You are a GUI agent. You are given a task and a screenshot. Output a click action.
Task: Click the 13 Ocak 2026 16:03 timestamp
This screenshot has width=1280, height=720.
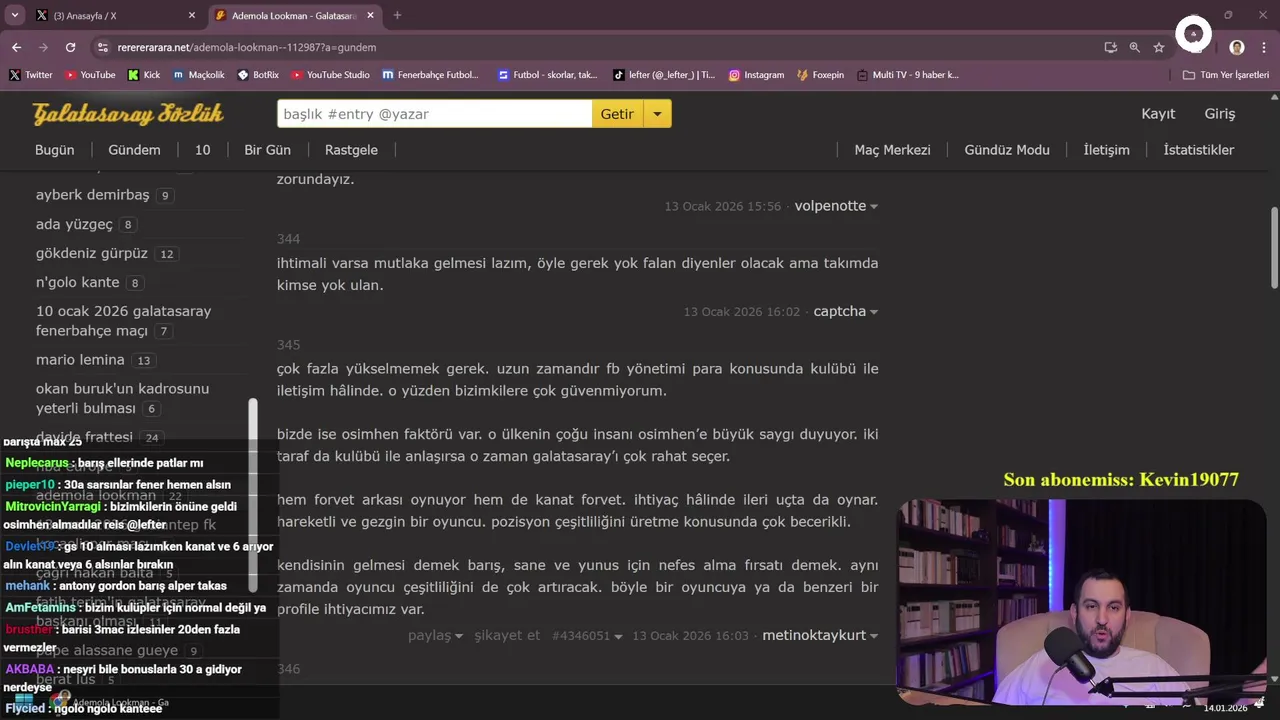(690, 636)
